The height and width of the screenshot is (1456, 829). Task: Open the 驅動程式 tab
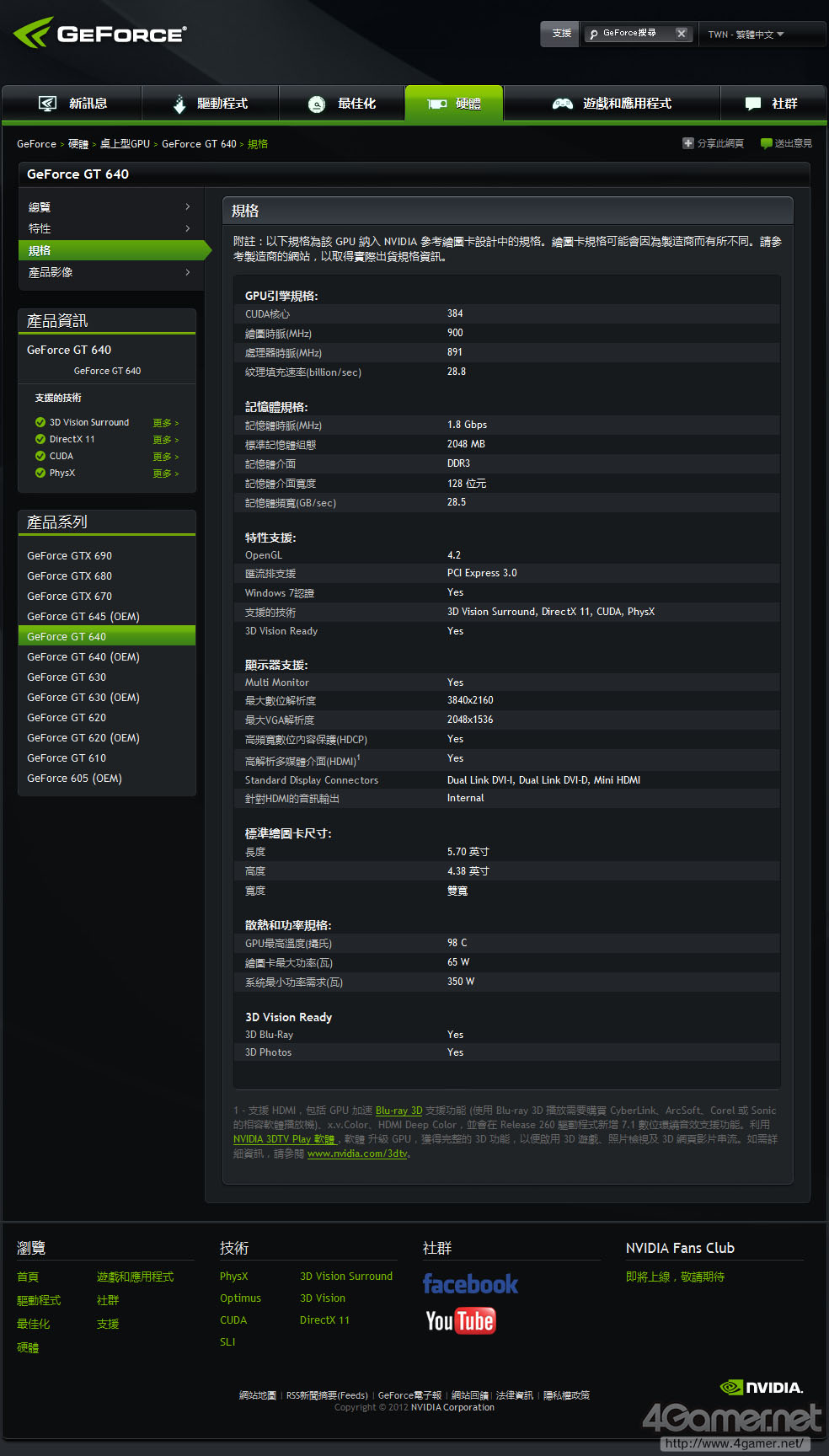(x=211, y=104)
